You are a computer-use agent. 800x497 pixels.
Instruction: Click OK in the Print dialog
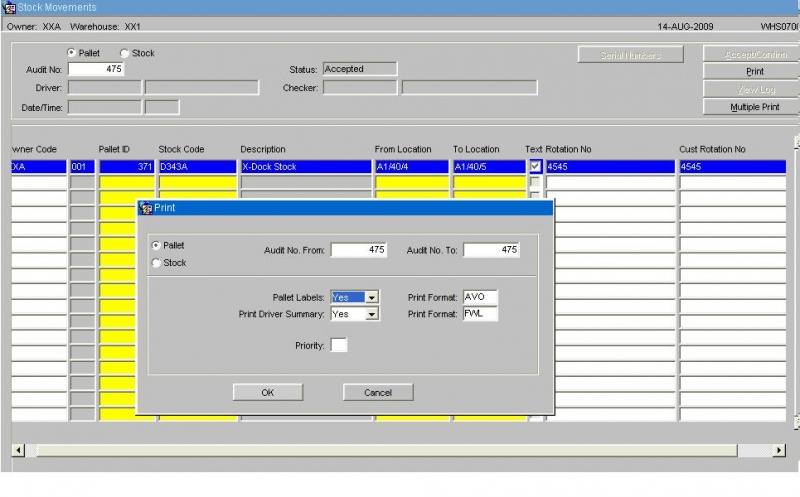(268, 392)
